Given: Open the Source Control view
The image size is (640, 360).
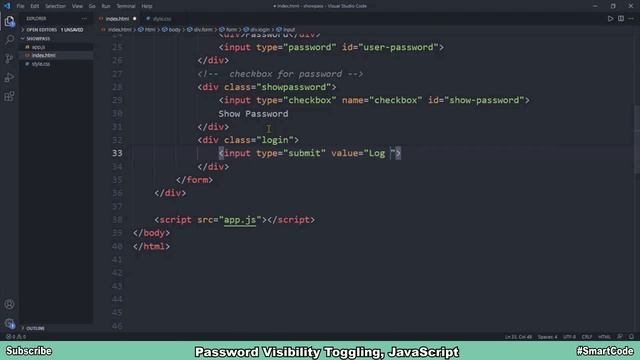Looking at the screenshot, I should (x=9, y=58).
